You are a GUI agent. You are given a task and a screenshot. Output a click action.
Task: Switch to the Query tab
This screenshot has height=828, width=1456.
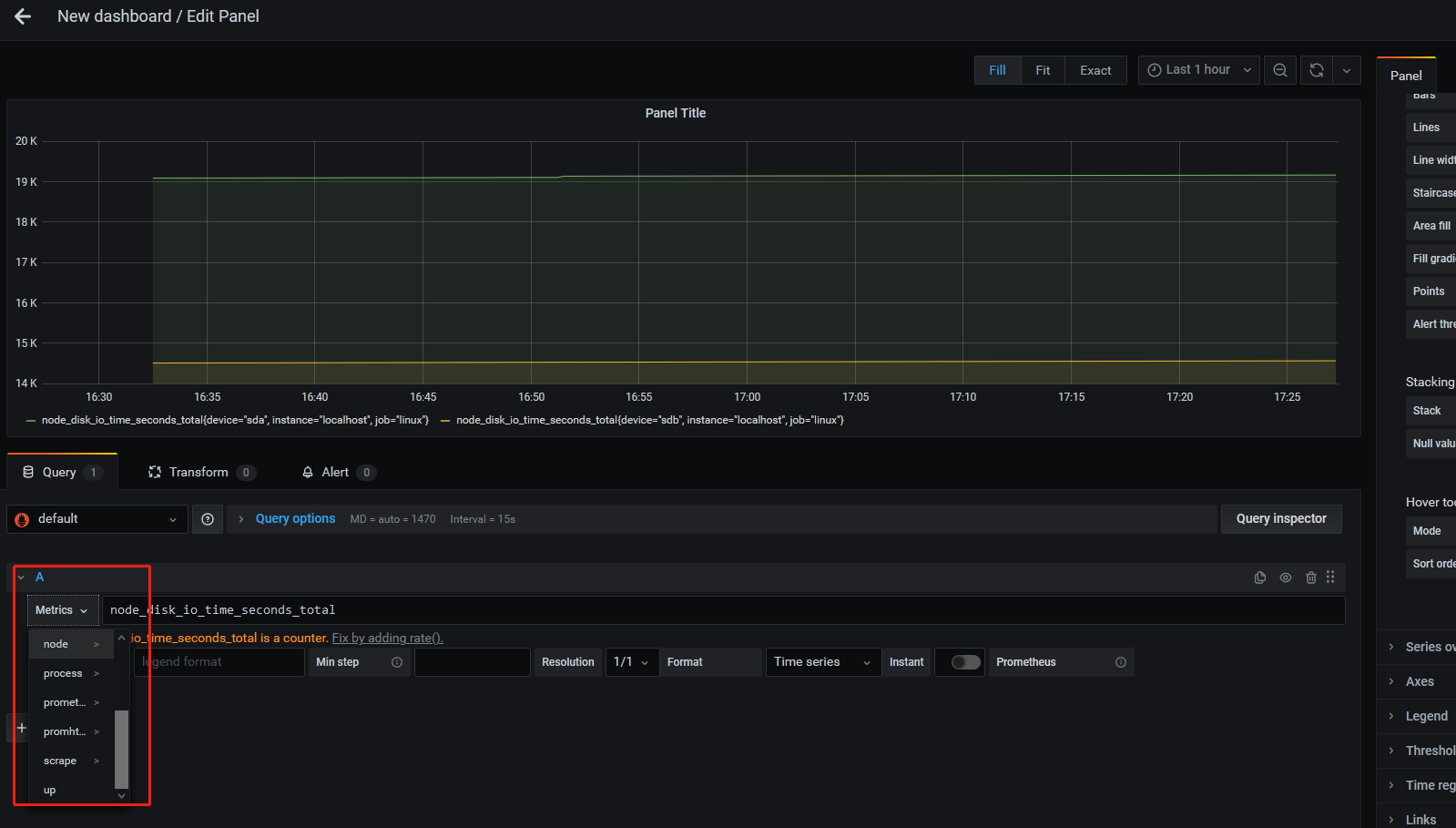pyautogui.click(x=62, y=472)
